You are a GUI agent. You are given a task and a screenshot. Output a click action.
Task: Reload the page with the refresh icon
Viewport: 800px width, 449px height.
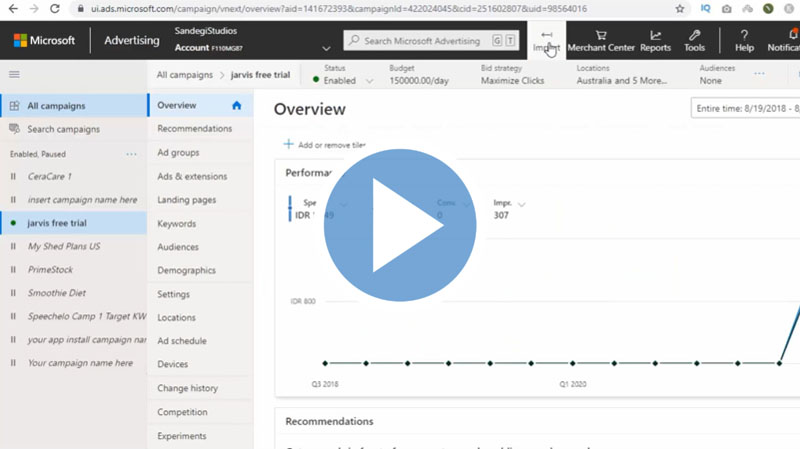pos(55,9)
